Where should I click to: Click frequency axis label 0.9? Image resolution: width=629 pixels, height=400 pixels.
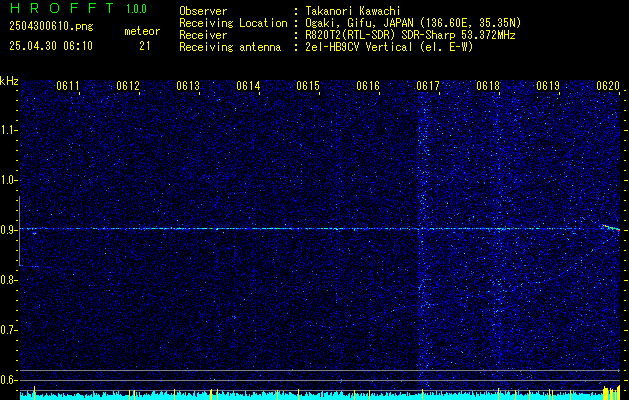[8, 230]
